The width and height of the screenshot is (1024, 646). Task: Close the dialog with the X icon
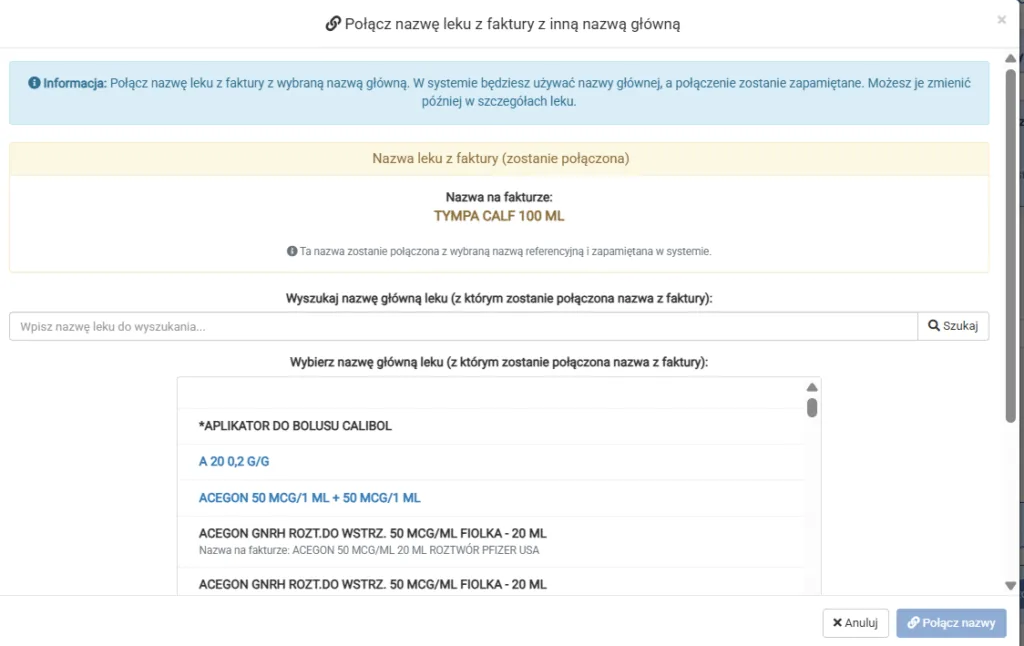(1001, 20)
